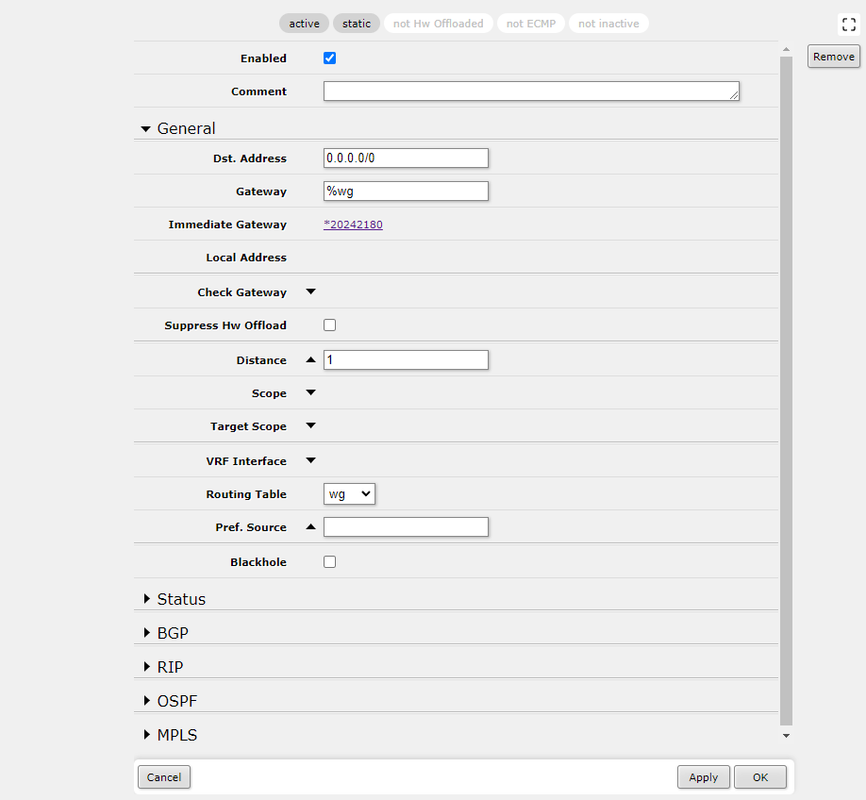866x800 pixels.
Task: Click the not ECMP tag
Action: (x=531, y=23)
